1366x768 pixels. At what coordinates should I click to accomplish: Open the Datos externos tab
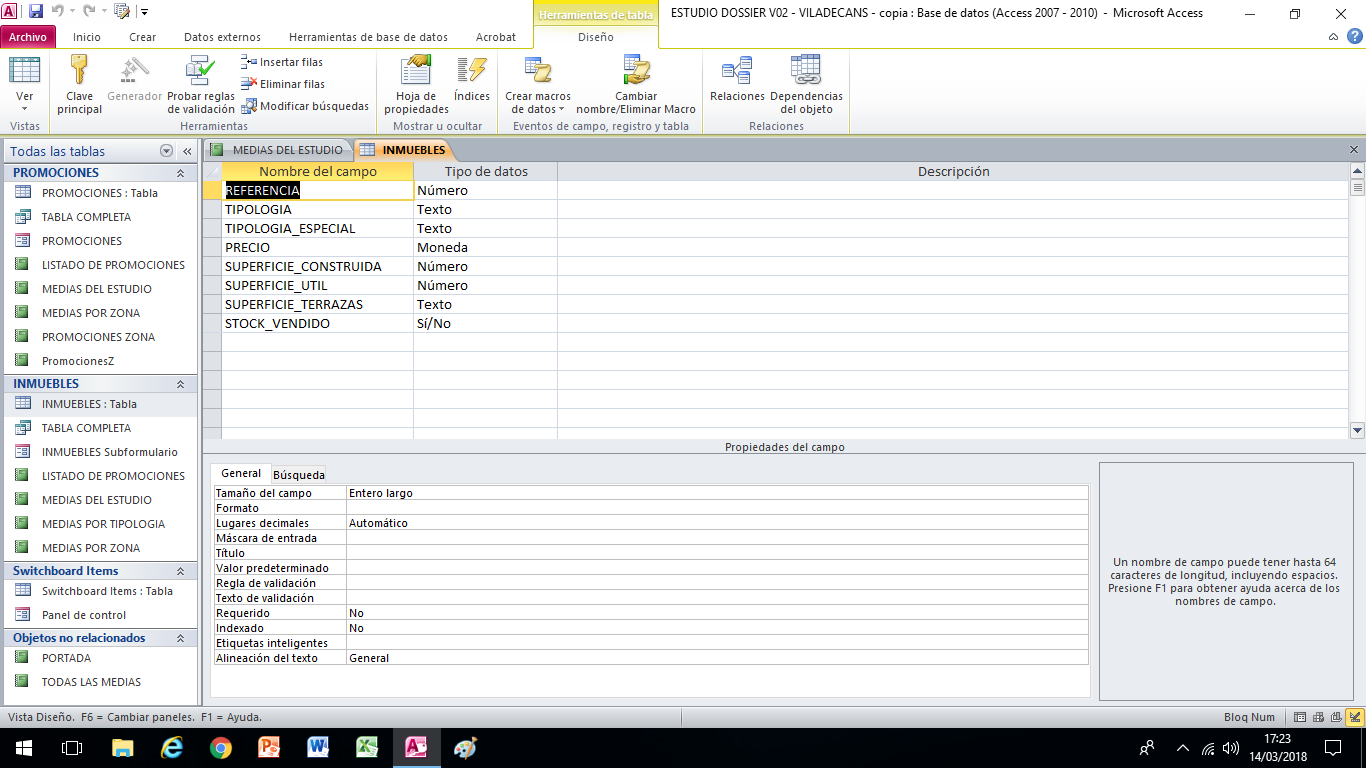(222, 37)
